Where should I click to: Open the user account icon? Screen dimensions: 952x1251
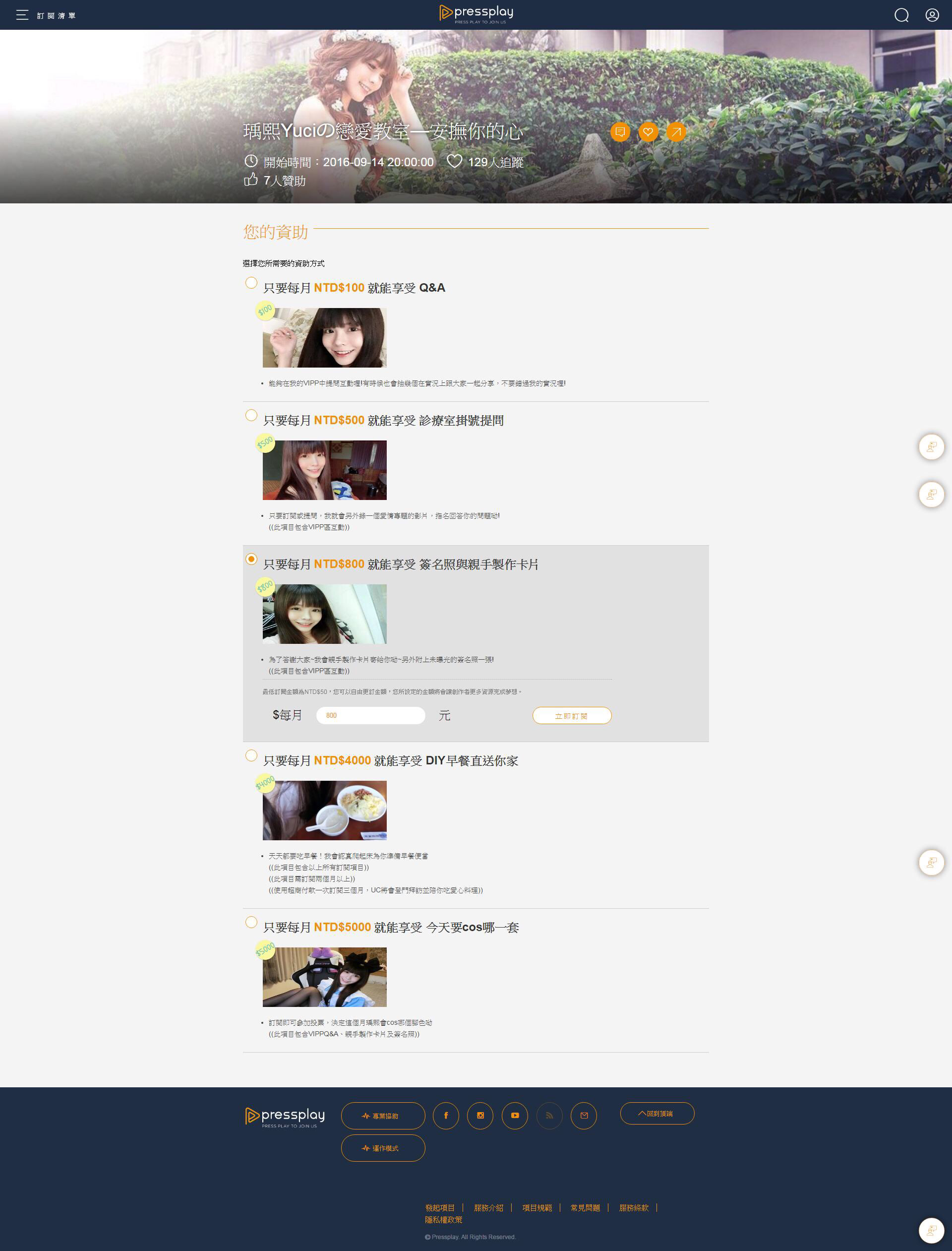coord(932,15)
